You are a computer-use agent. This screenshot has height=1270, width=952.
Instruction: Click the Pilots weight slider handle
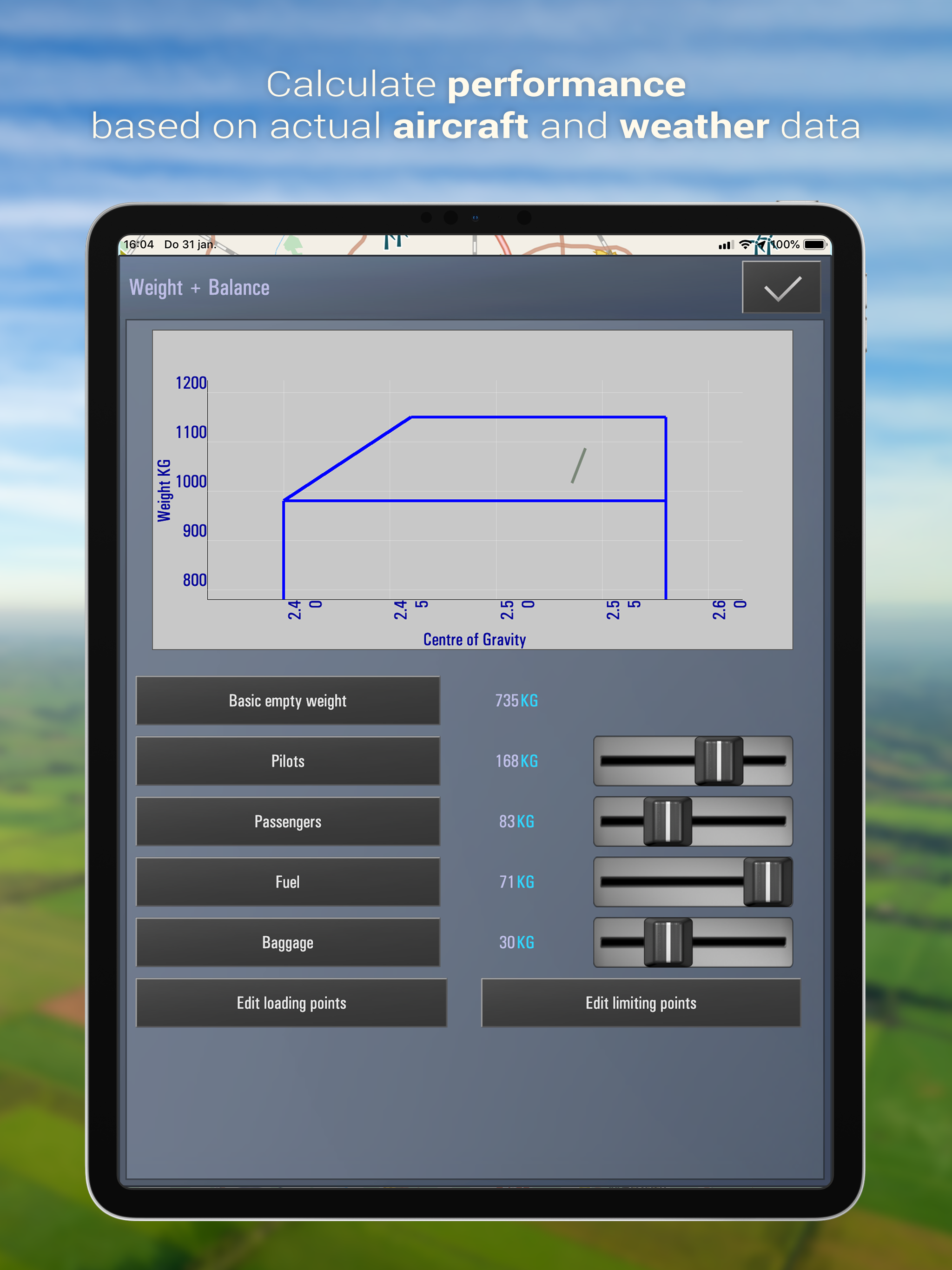[718, 761]
